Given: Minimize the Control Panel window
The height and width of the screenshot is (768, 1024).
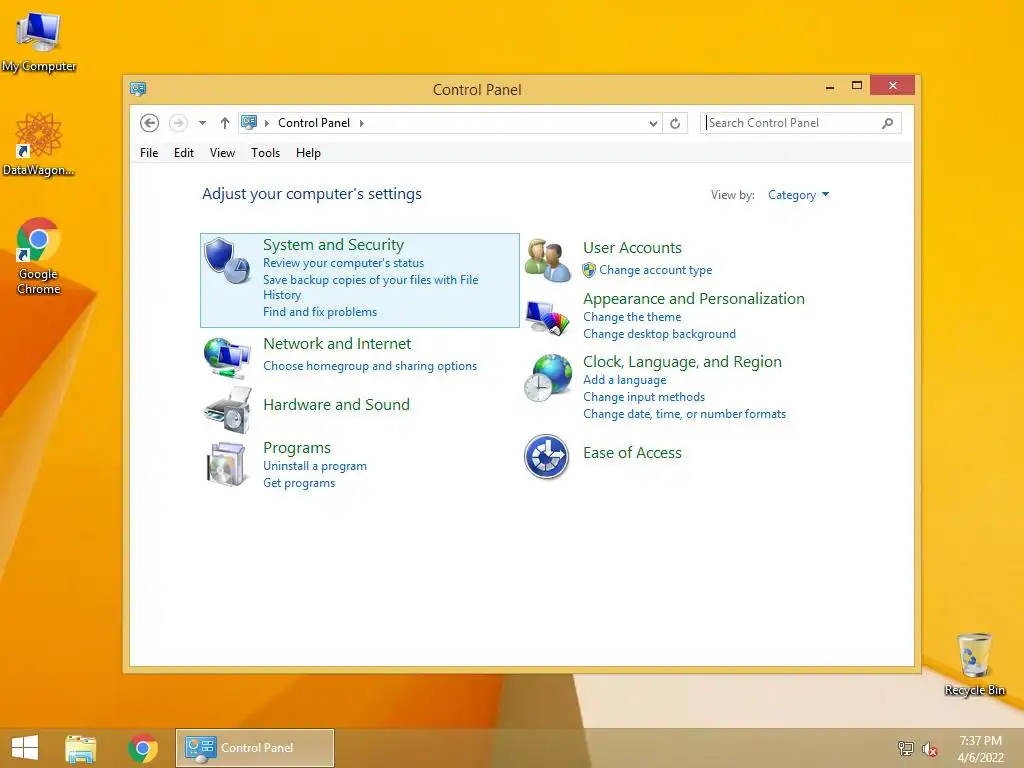Looking at the screenshot, I should click(x=830, y=86).
